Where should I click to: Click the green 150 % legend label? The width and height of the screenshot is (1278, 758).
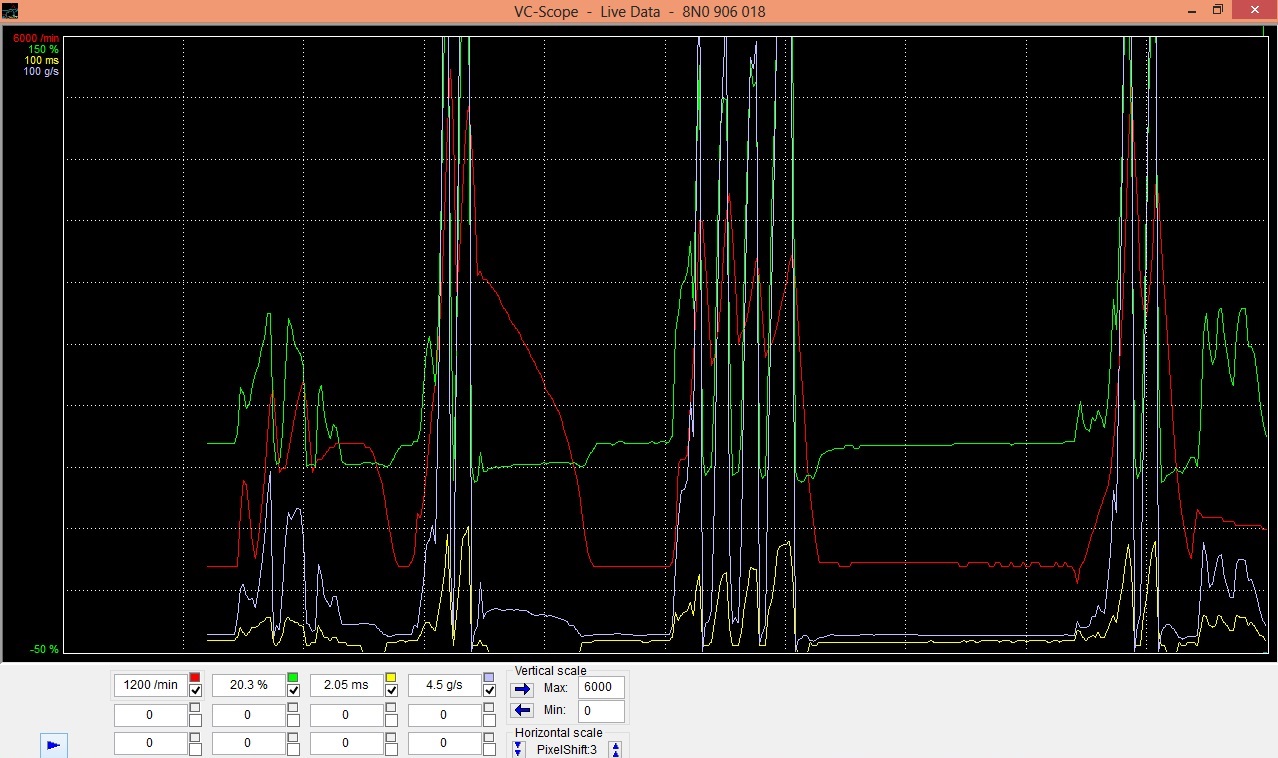(42, 49)
